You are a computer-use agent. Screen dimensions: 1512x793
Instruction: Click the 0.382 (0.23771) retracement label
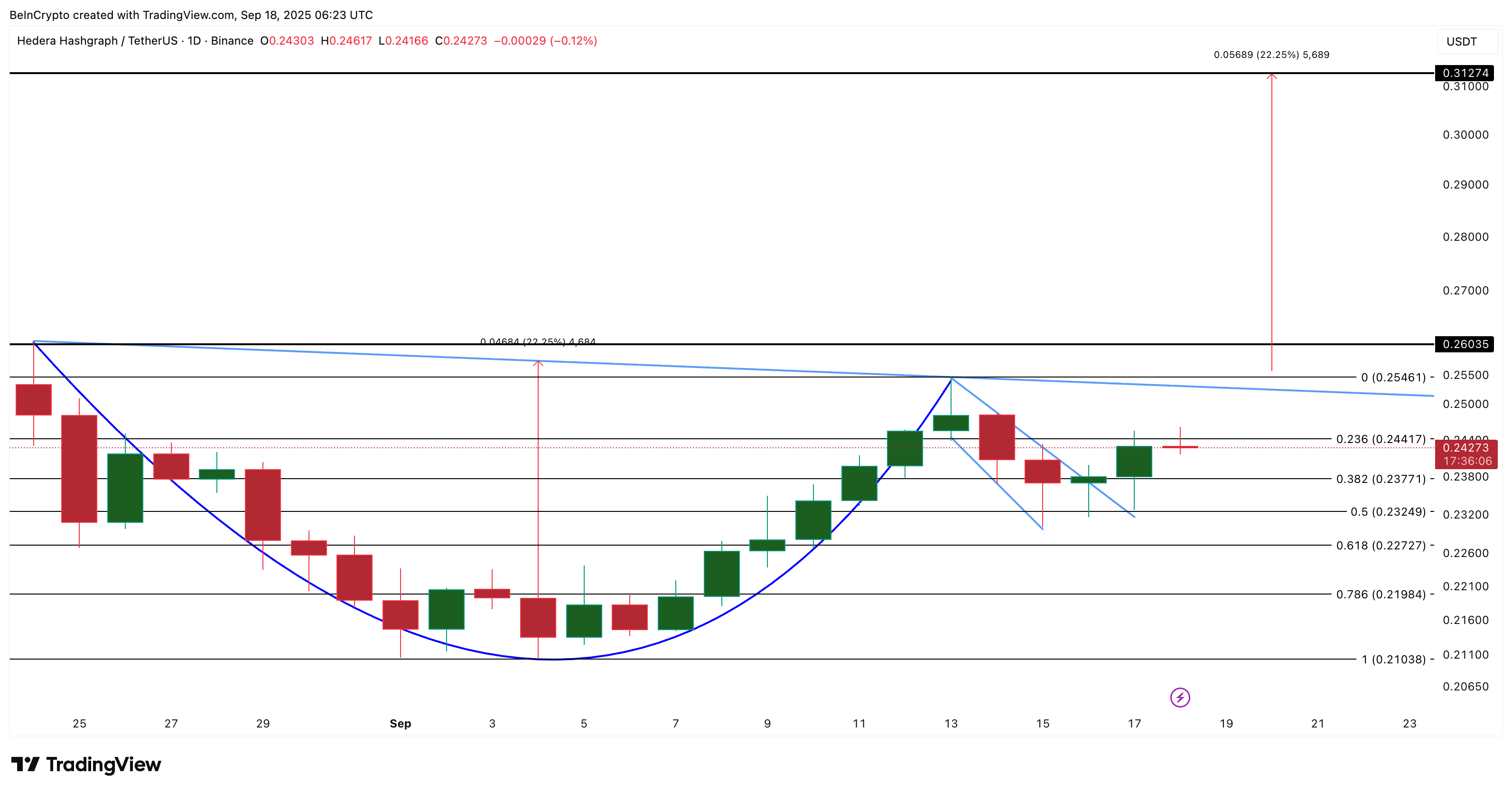coord(1381,479)
